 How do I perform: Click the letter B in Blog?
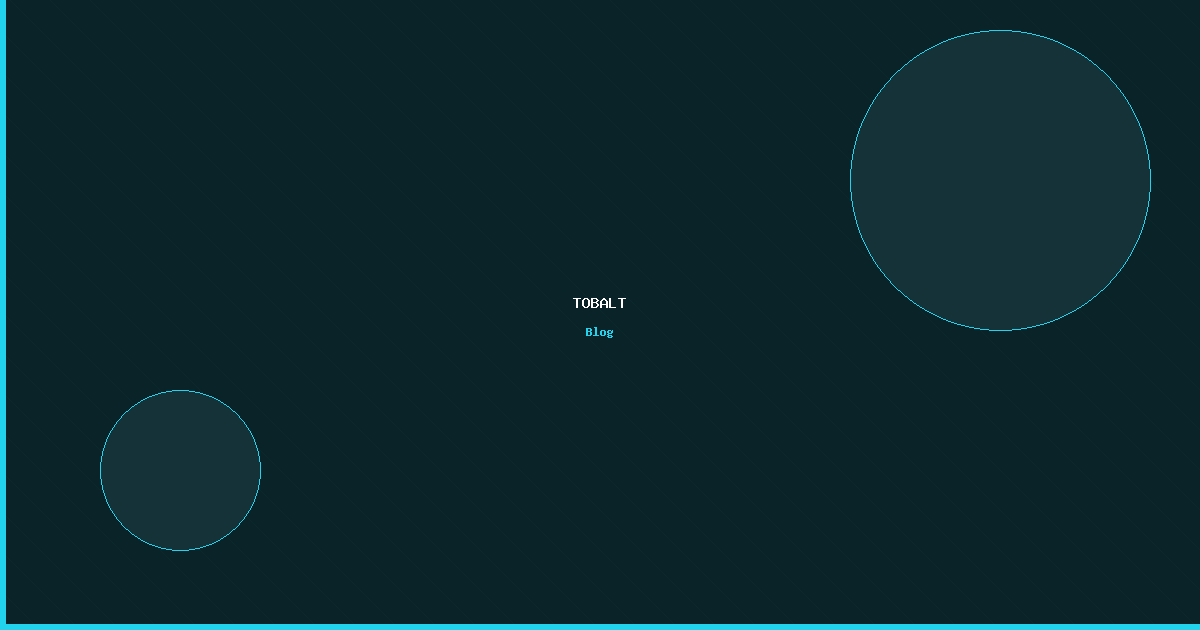(x=589, y=332)
